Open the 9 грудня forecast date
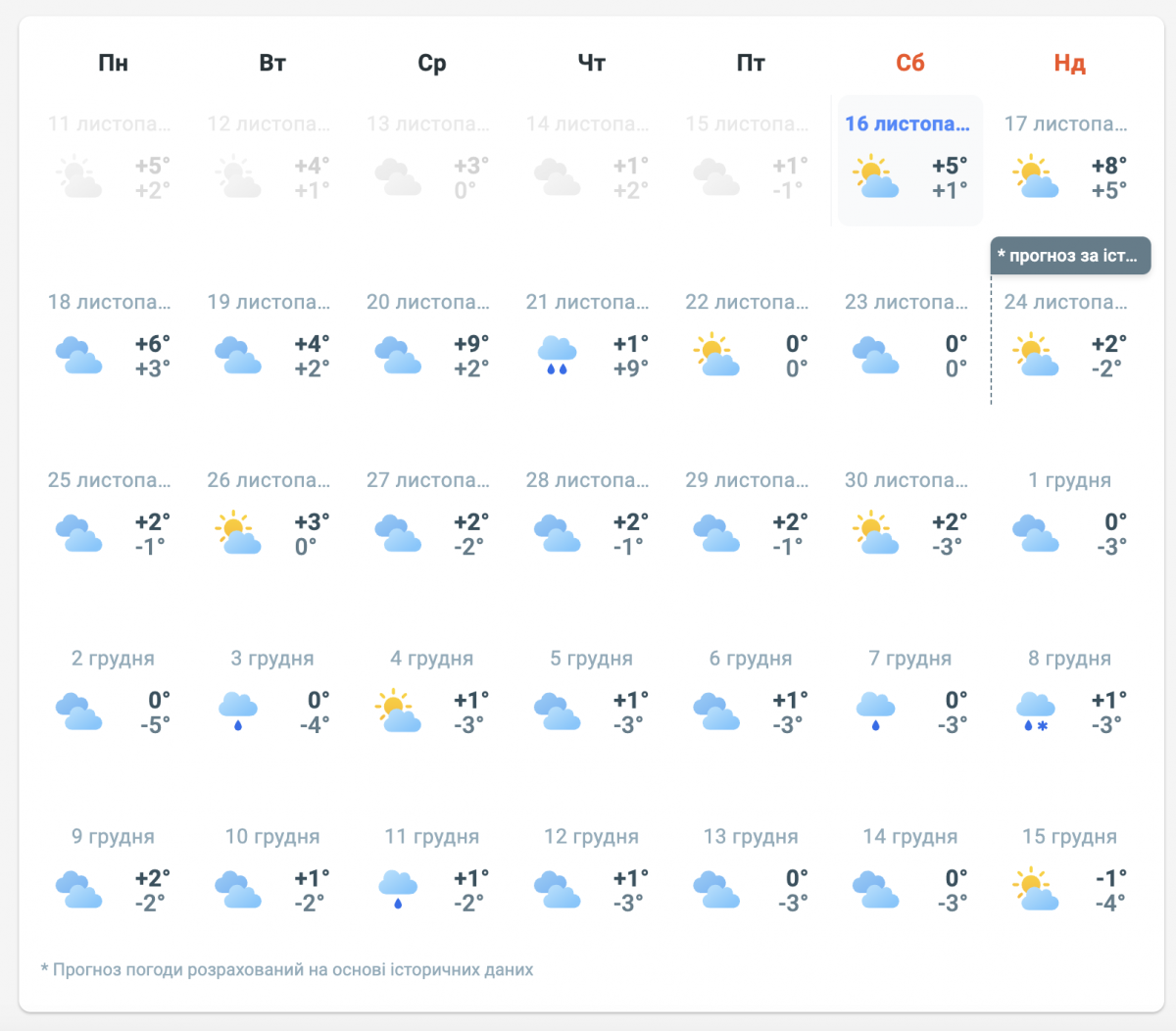1176x1031 pixels. point(113,837)
